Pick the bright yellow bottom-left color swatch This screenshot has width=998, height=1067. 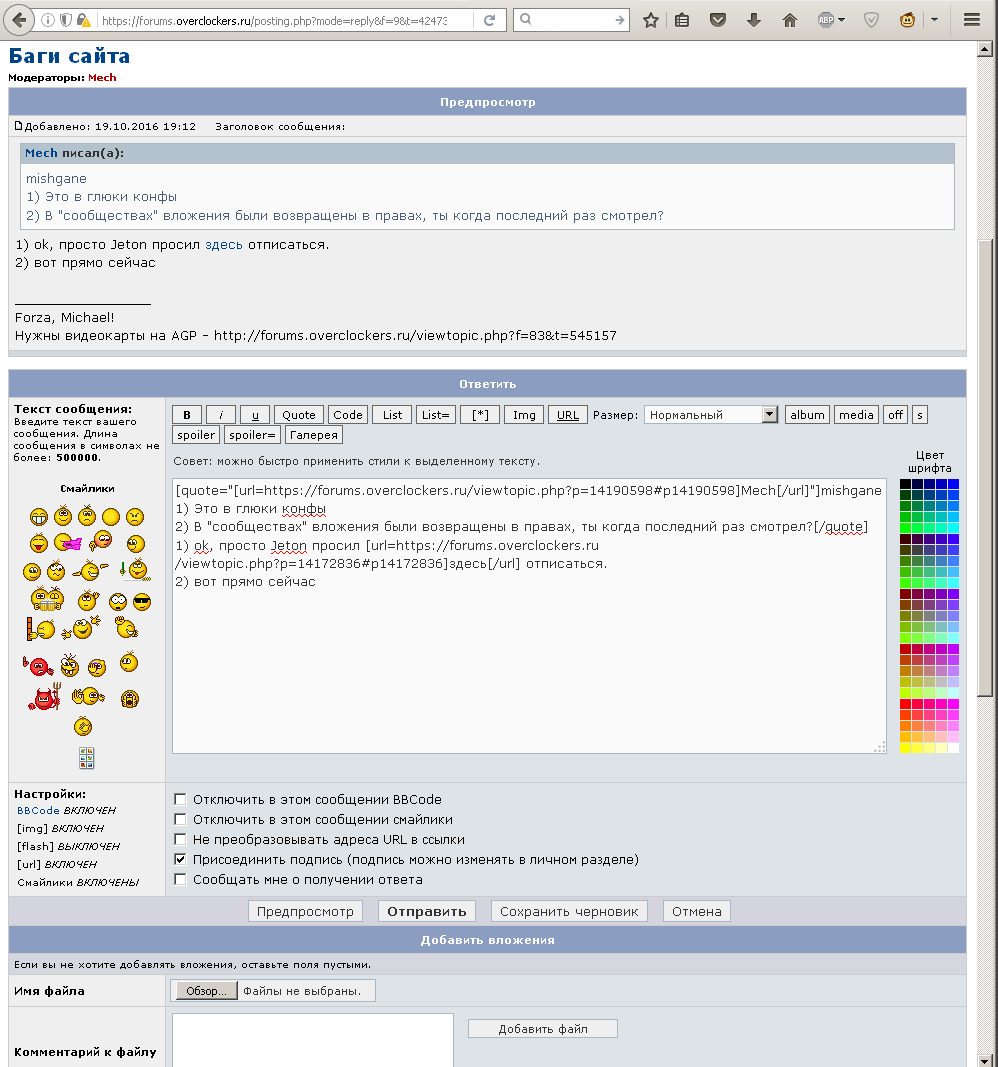pyautogui.click(x=905, y=748)
